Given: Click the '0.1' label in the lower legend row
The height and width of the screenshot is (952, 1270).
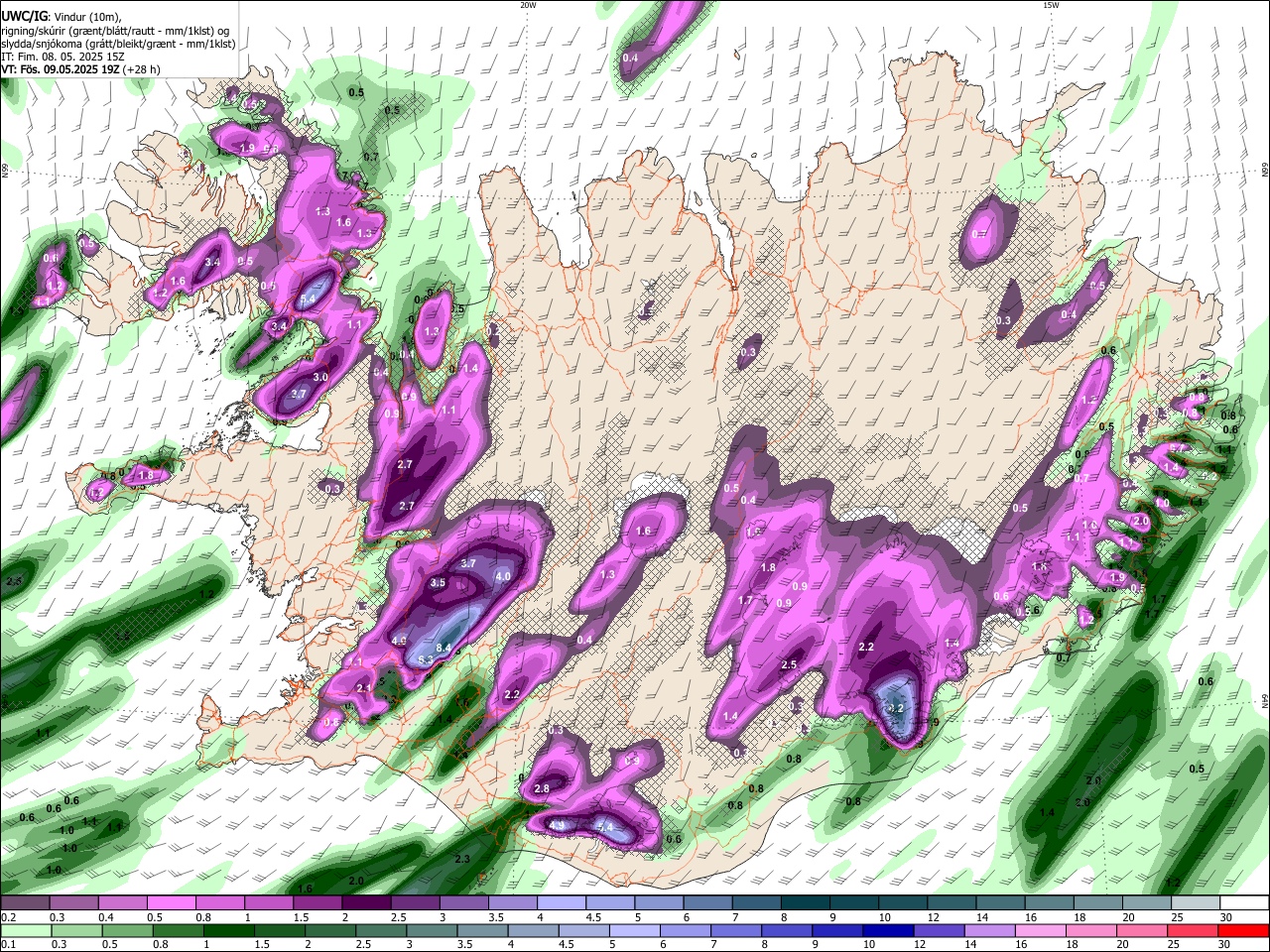Looking at the screenshot, I should [8, 945].
